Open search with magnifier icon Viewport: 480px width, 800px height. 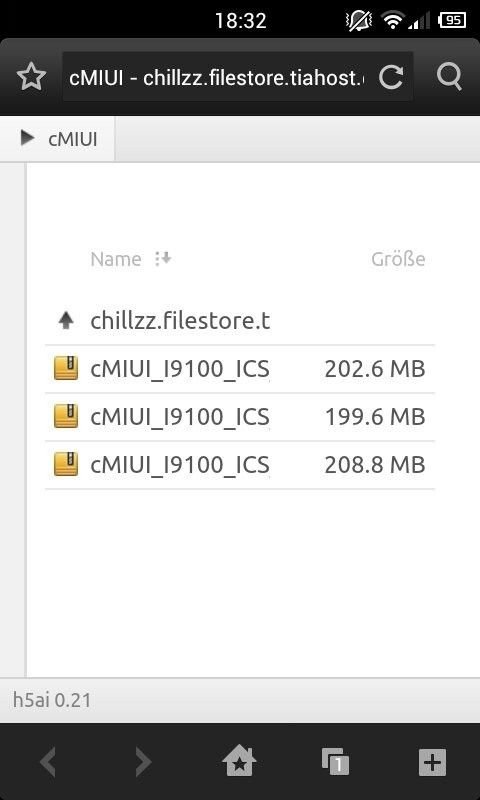[449, 77]
